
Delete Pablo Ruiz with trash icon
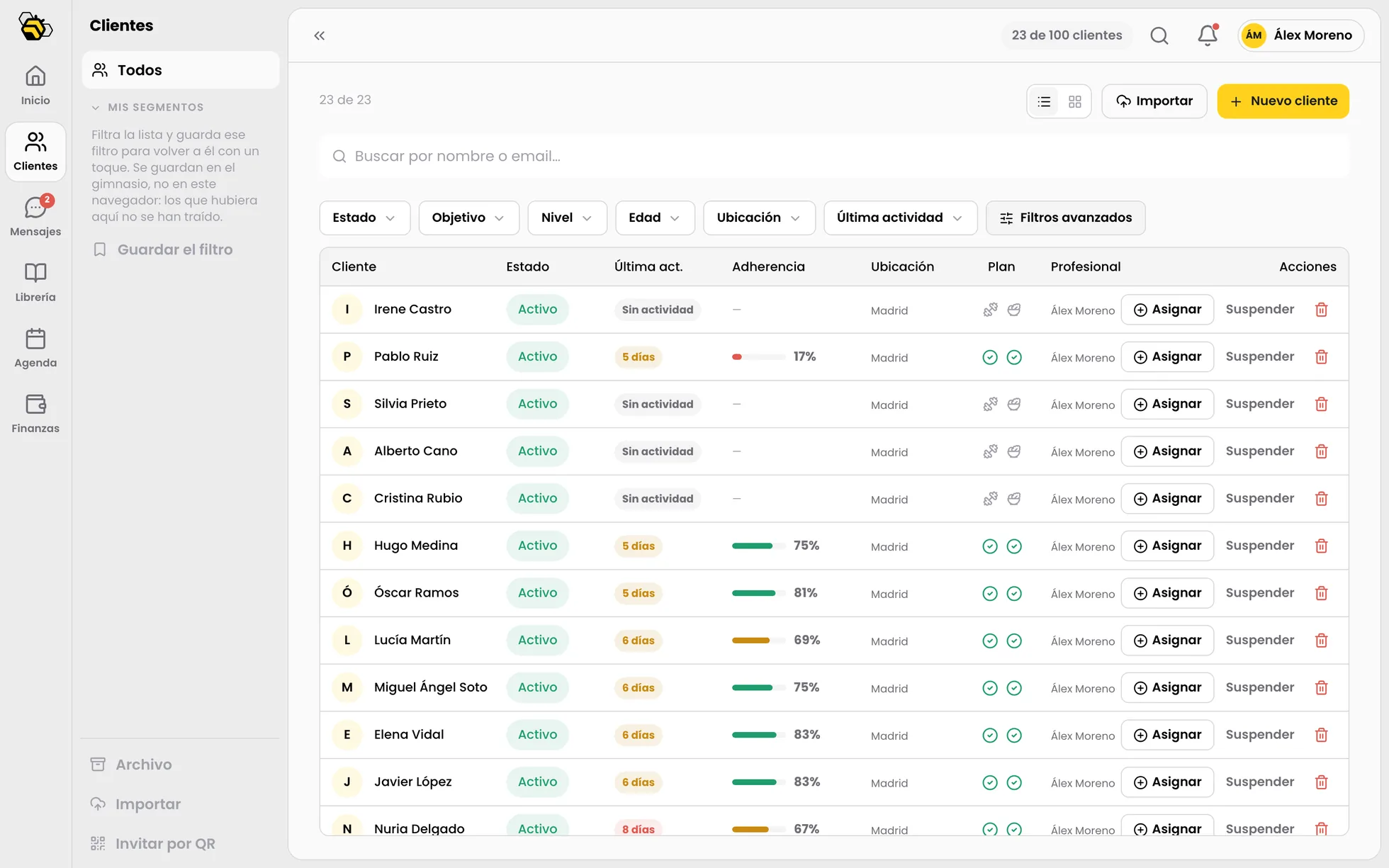click(1321, 356)
